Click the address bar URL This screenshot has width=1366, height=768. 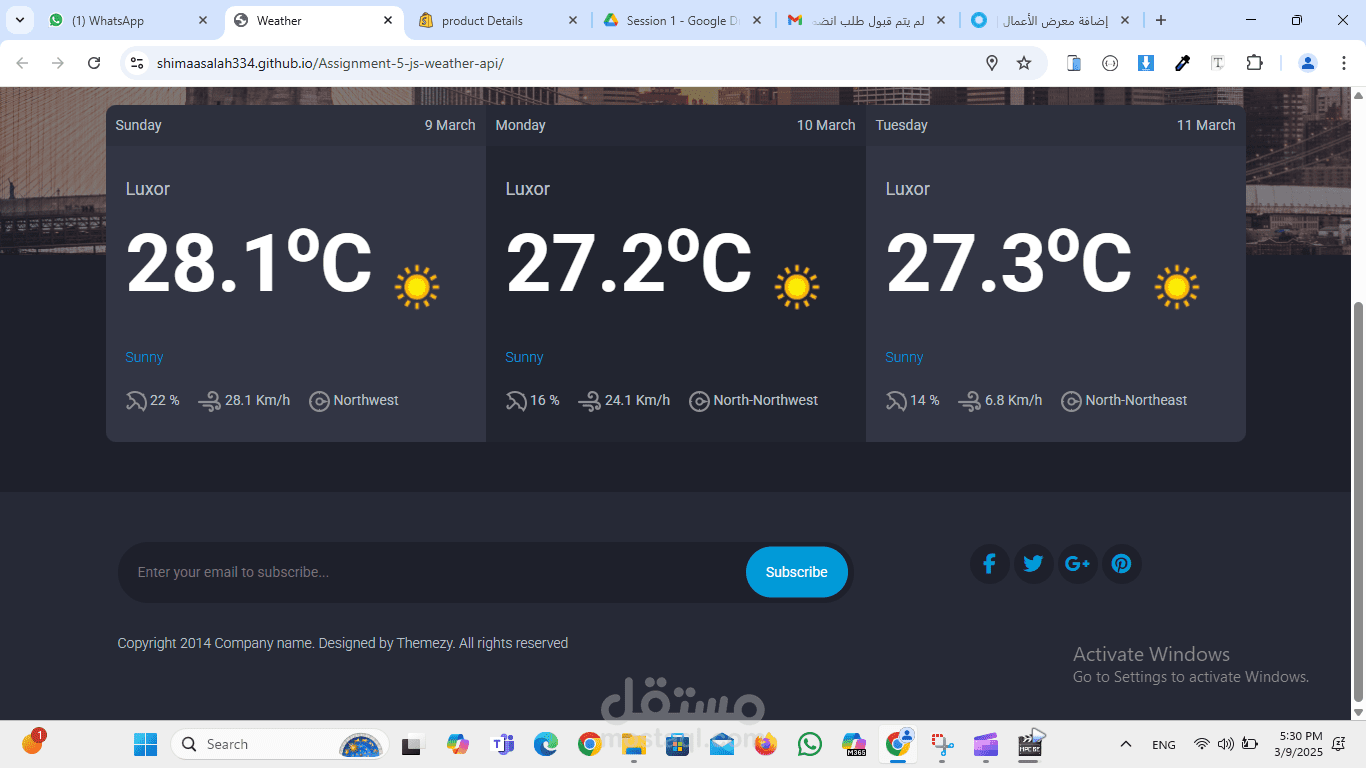click(330, 63)
